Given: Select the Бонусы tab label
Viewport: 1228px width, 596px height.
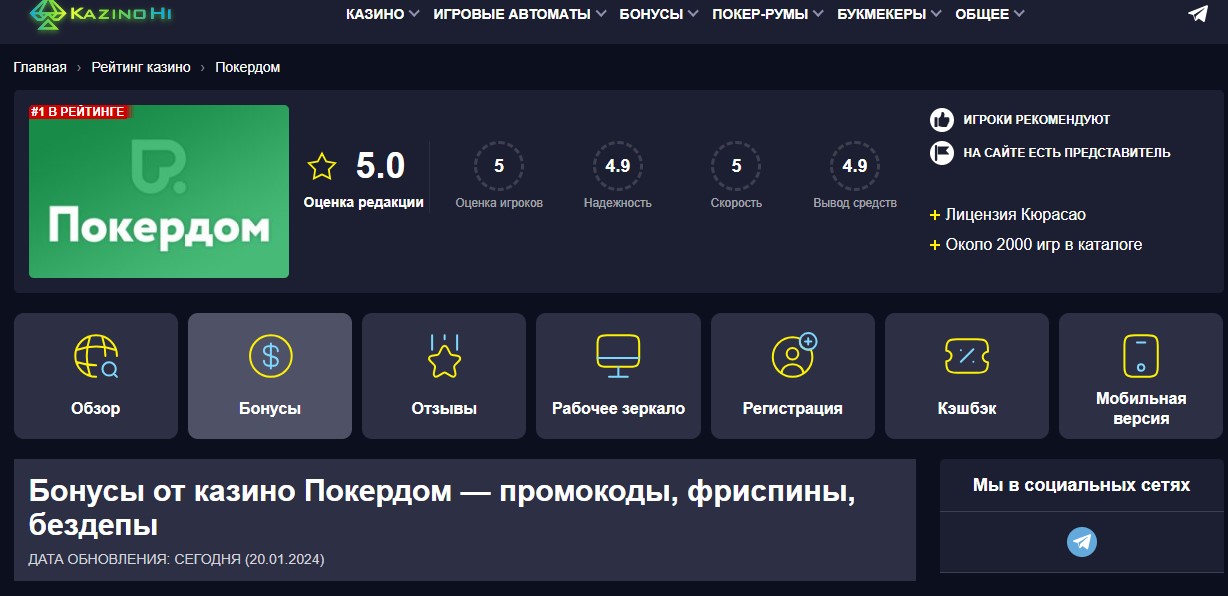Looking at the screenshot, I should pyautogui.click(x=270, y=408).
